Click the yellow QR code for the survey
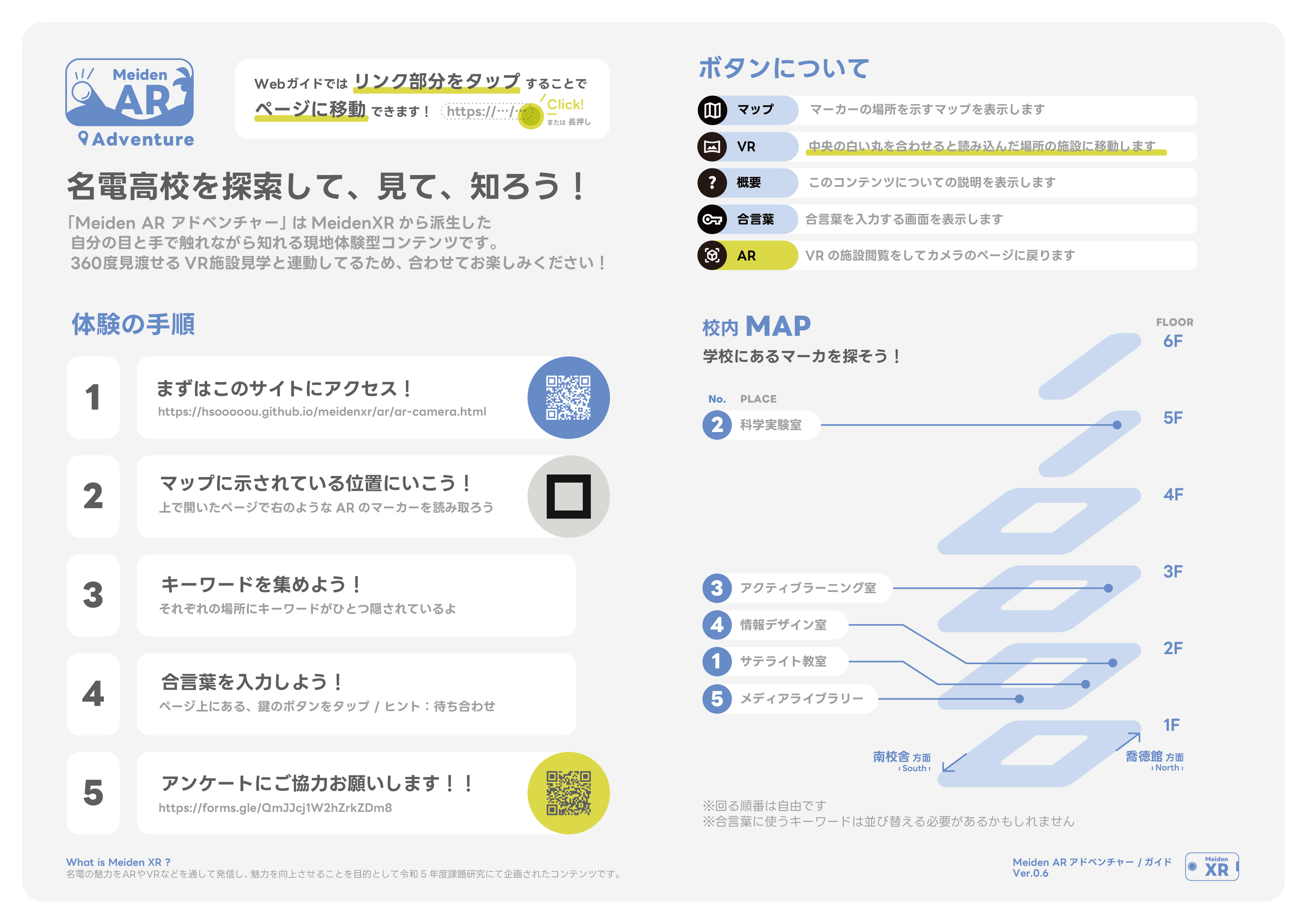 (x=568, y=793)
